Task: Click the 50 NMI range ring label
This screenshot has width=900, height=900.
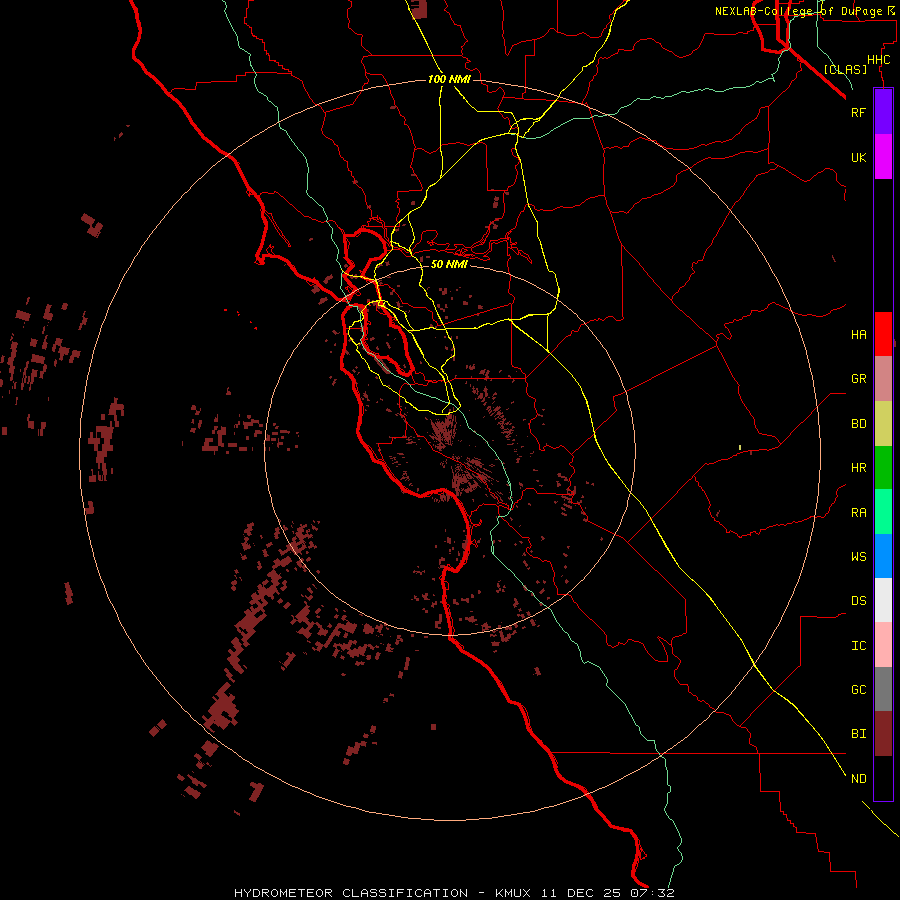Action: click(449, 264)
